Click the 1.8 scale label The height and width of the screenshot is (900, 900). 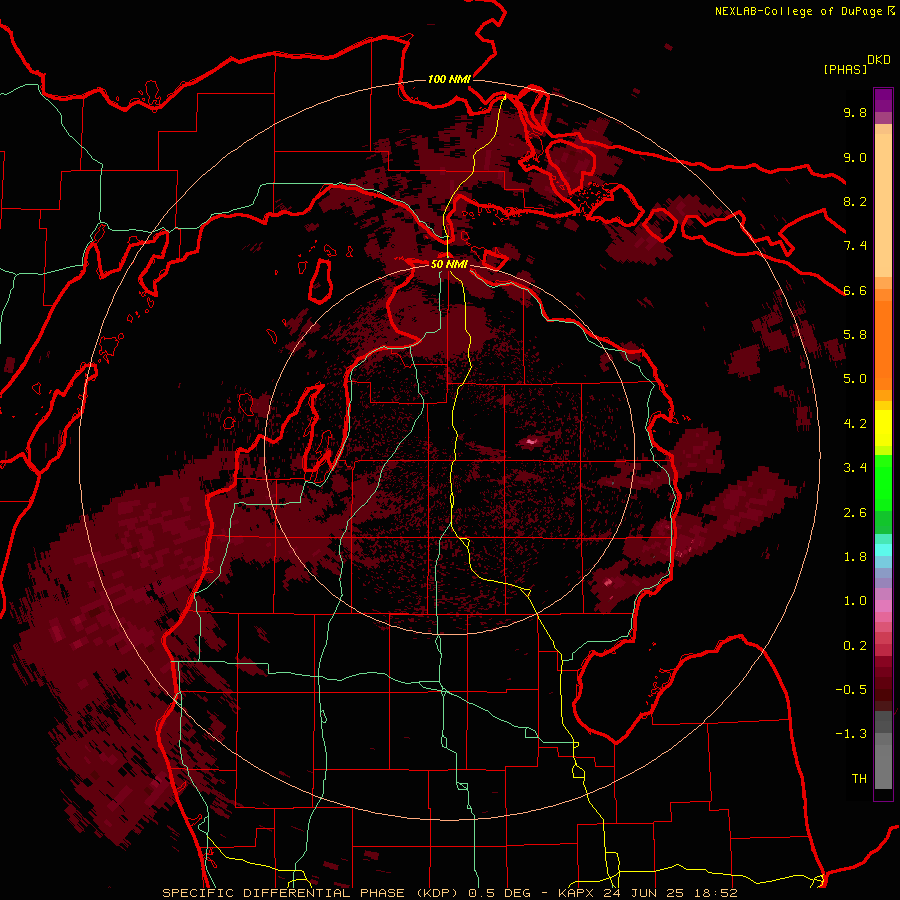855,557
